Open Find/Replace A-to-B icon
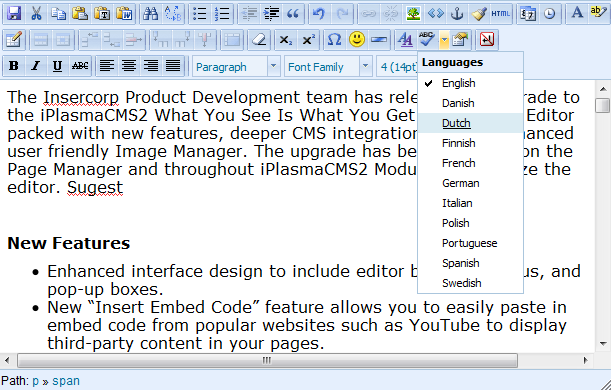Screen dimensions: 611x390 point(173,14)
